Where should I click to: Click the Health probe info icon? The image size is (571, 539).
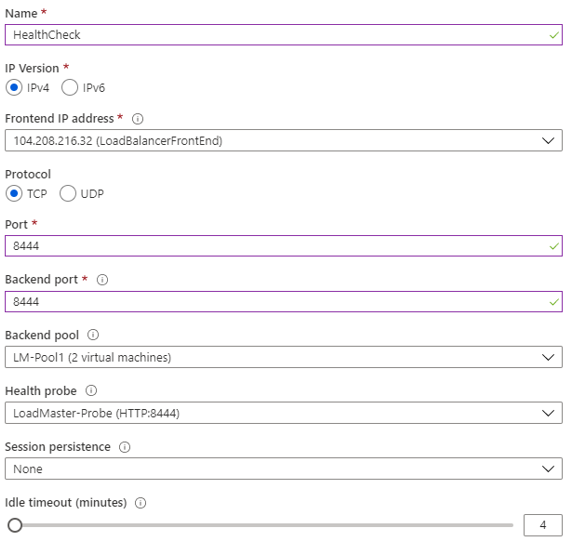coord(91,391)
